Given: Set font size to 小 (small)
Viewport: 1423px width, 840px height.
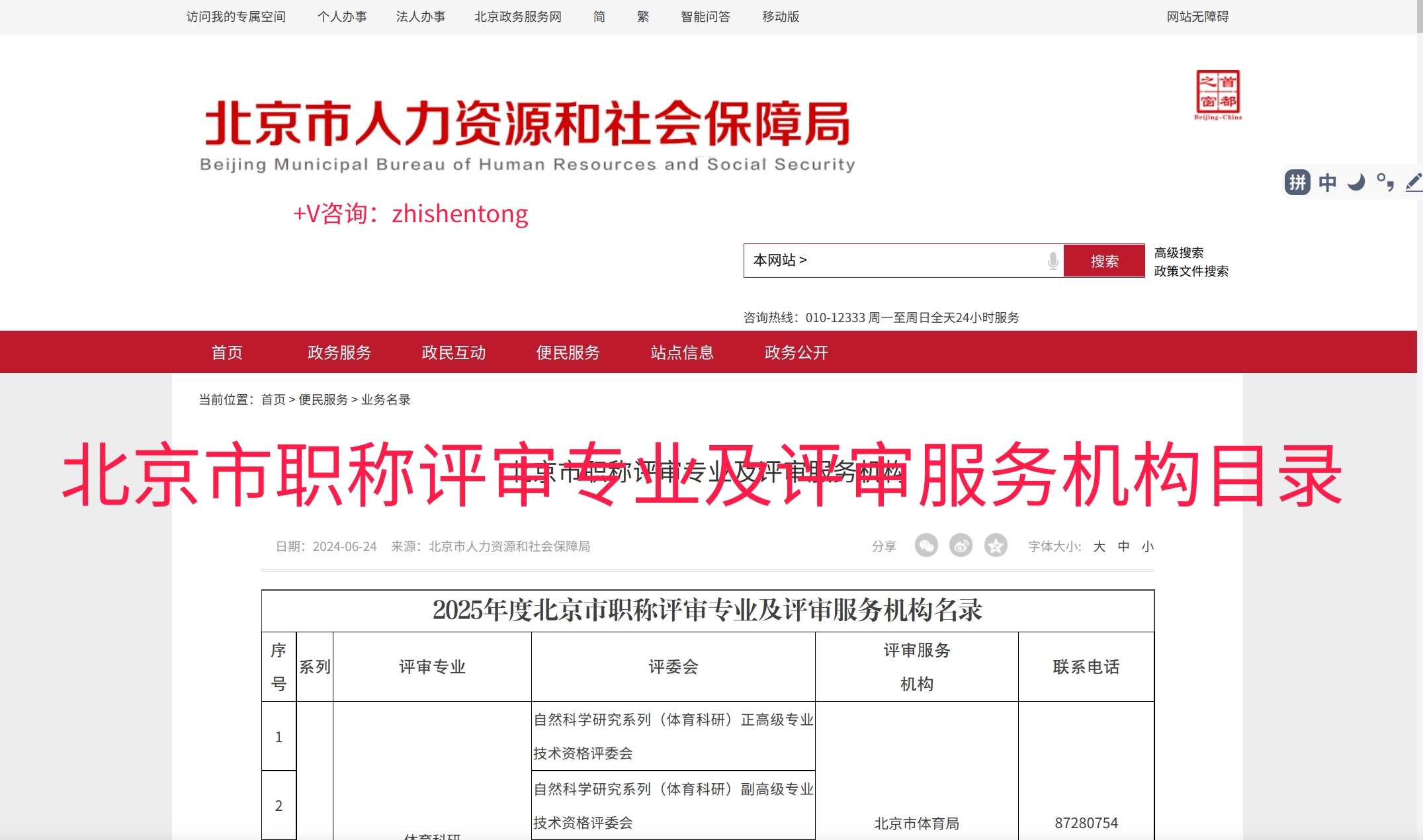Looking at the screenshot, I should pyautogui.click(x=1148, y=546).
